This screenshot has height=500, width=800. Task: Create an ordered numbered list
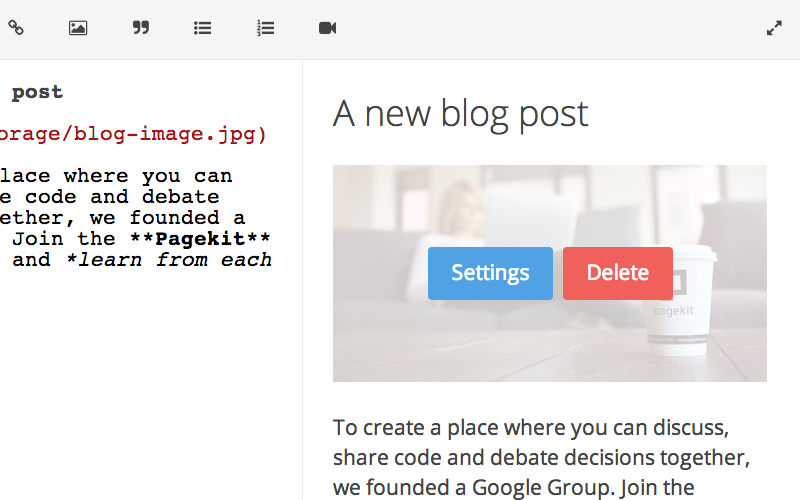pos(265,28)
